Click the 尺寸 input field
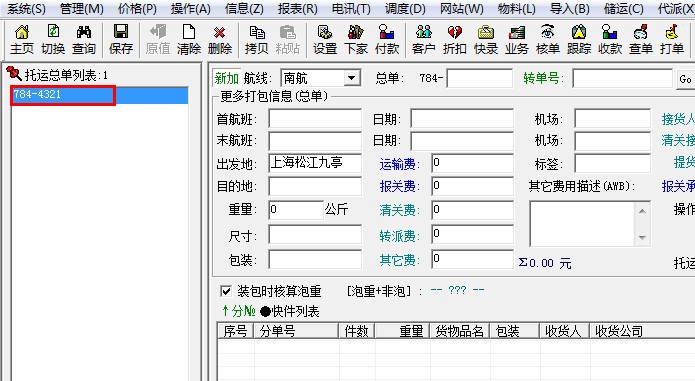 point(315,235)
